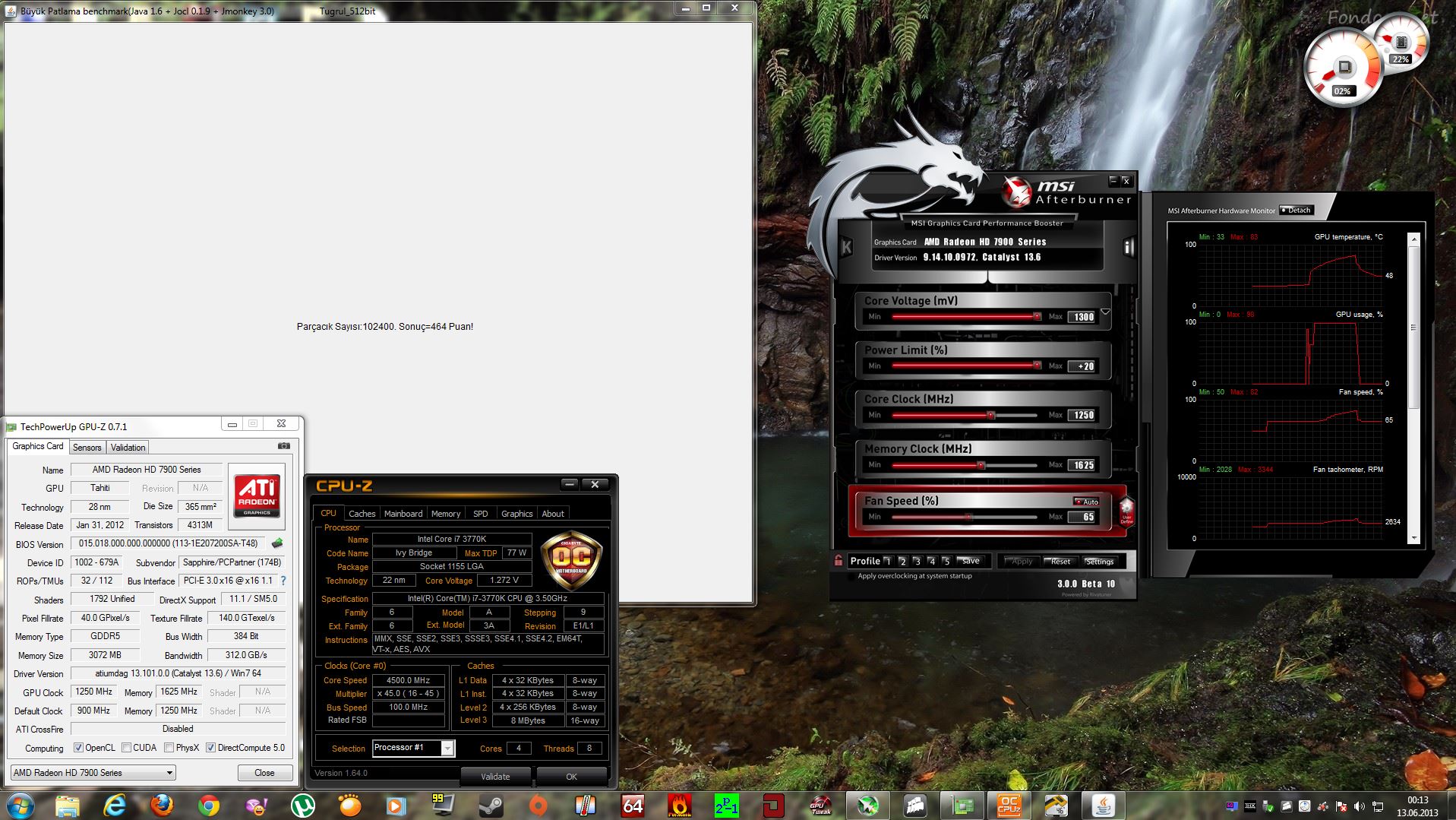Click the Core Clock value field 1250

tap(1083, 415)
